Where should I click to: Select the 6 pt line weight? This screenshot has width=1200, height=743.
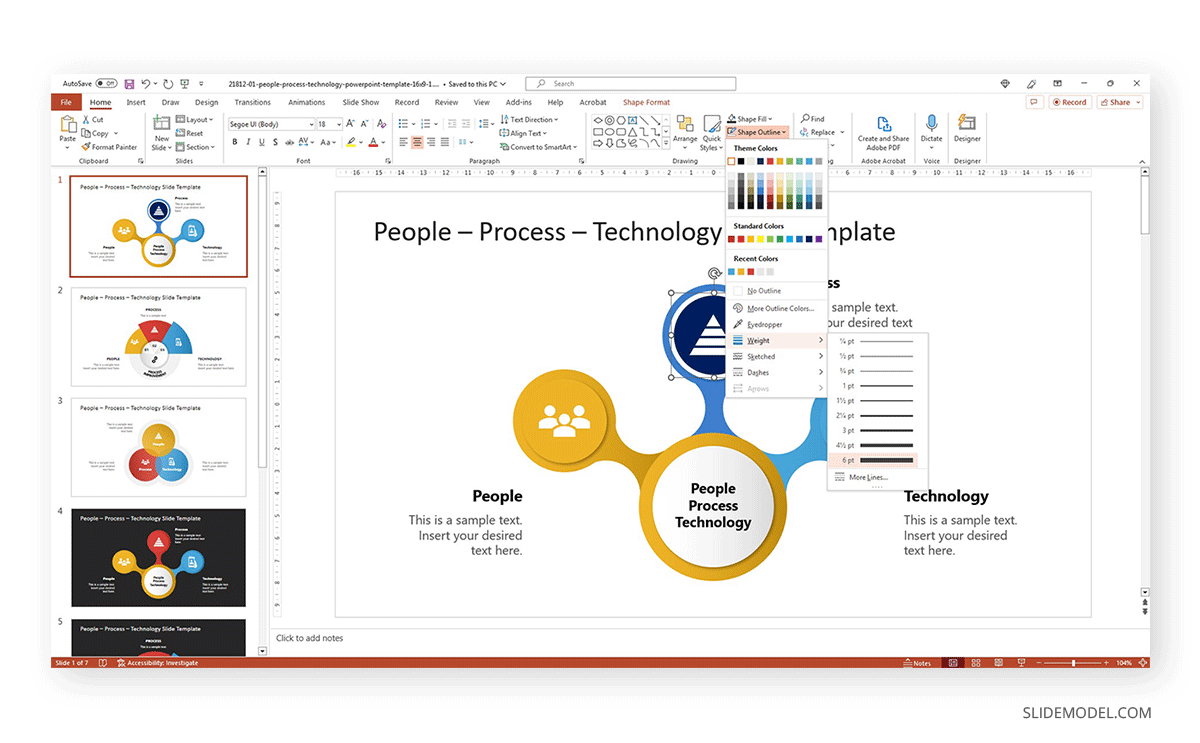pos(871,459)
